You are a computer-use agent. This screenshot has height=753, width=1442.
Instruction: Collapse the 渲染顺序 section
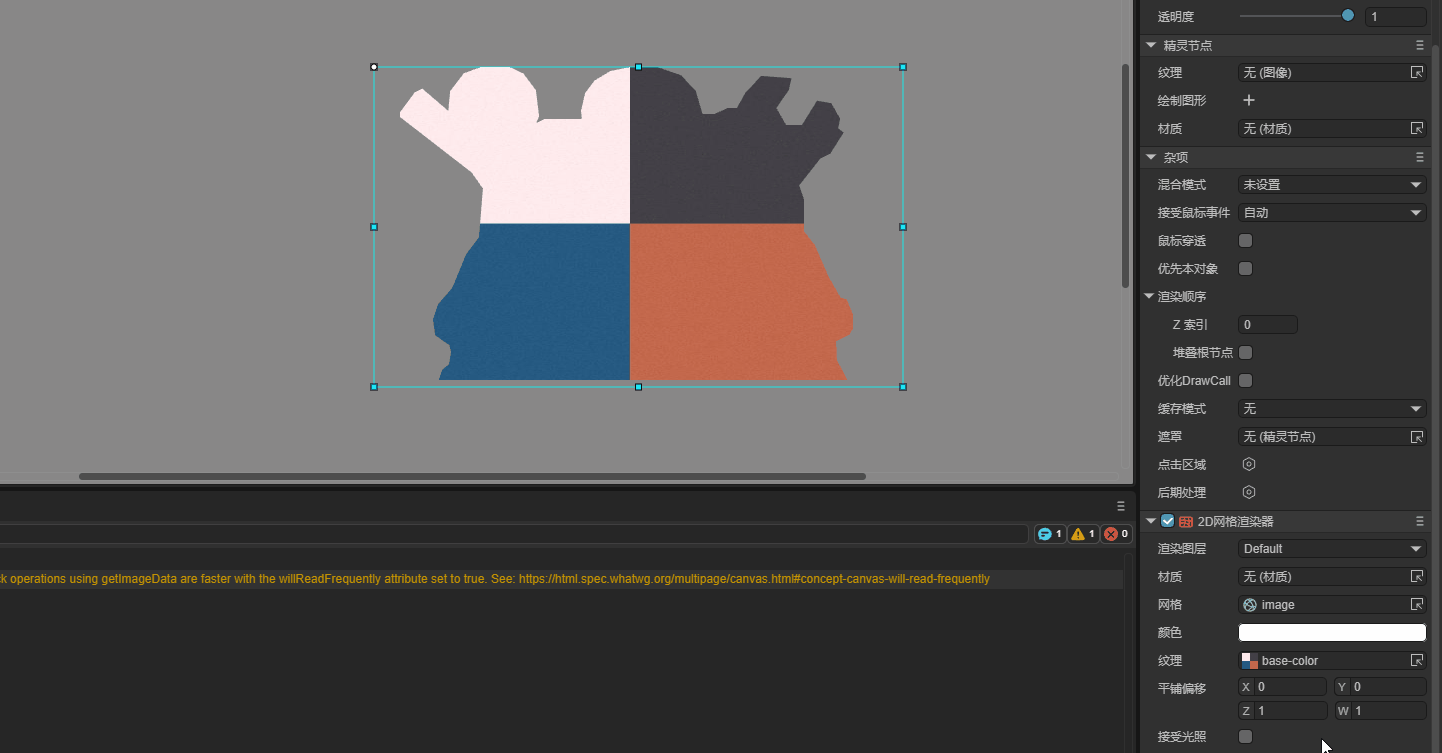(1149, 296)
